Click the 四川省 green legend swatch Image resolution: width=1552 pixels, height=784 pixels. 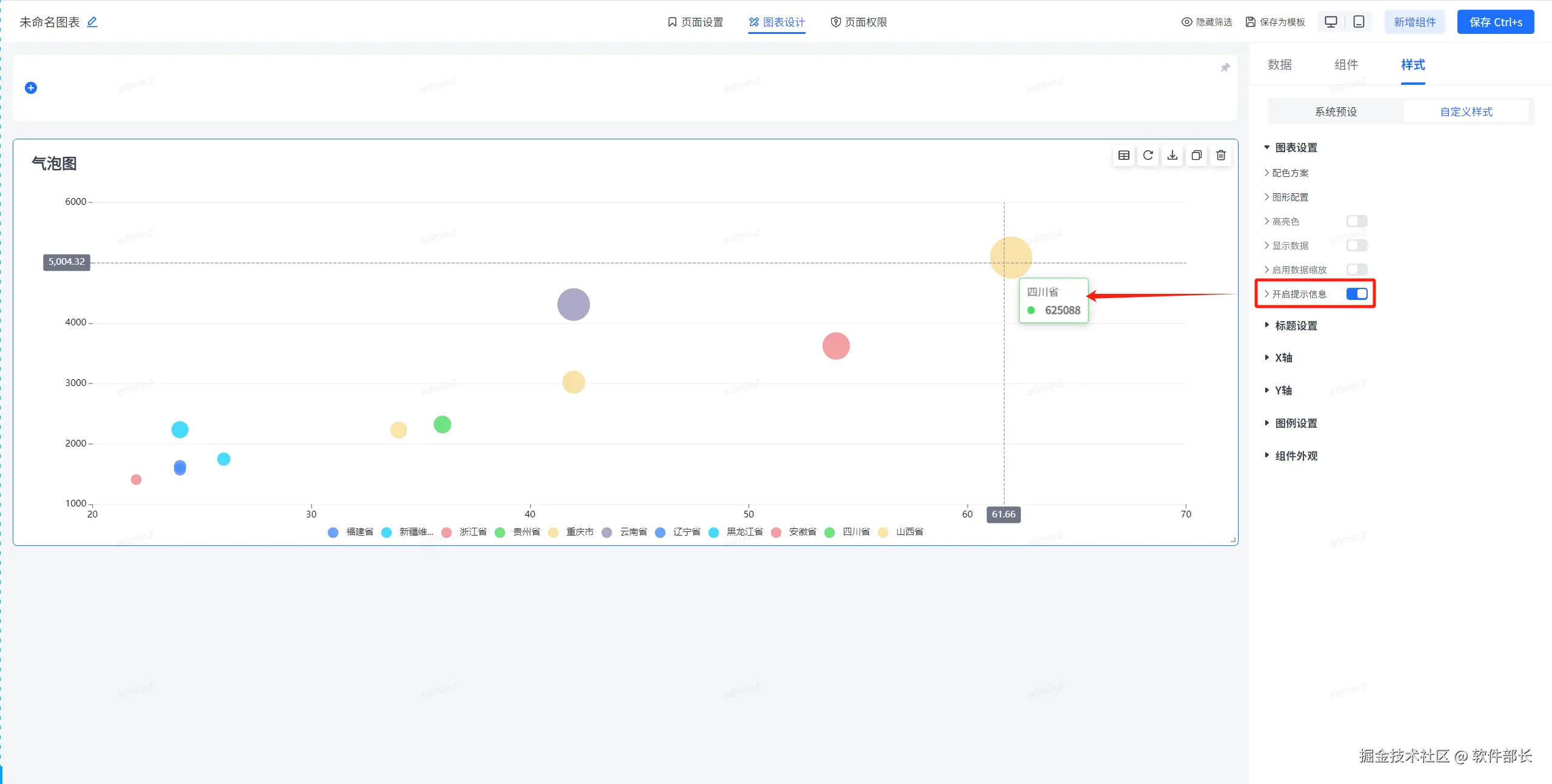point(829,532)
